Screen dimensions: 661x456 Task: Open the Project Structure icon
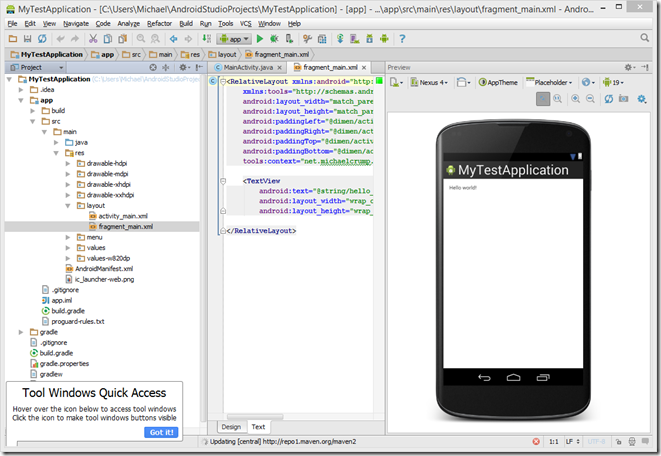click(x=322, y=39)
